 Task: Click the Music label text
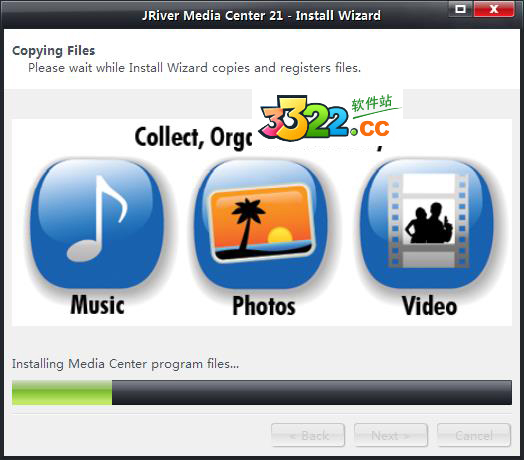97,305
